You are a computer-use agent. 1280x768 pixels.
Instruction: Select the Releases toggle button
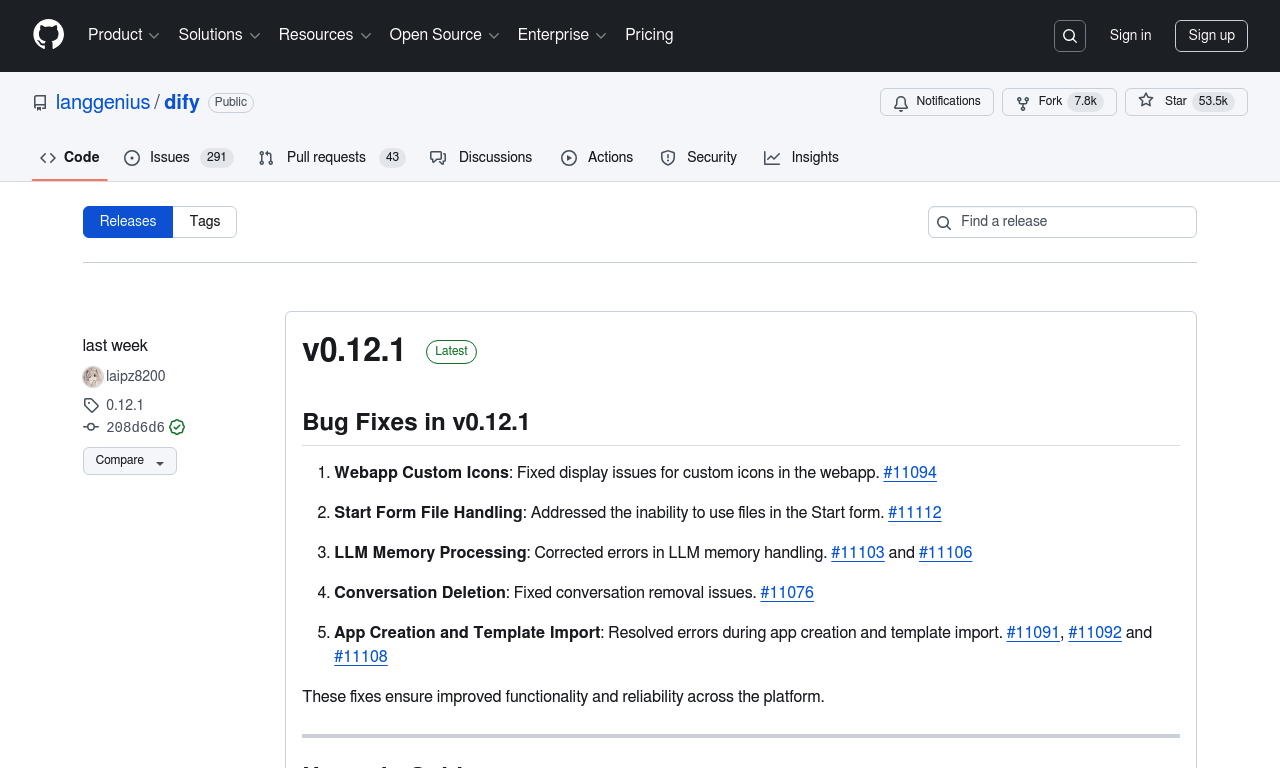pos(128,222)
